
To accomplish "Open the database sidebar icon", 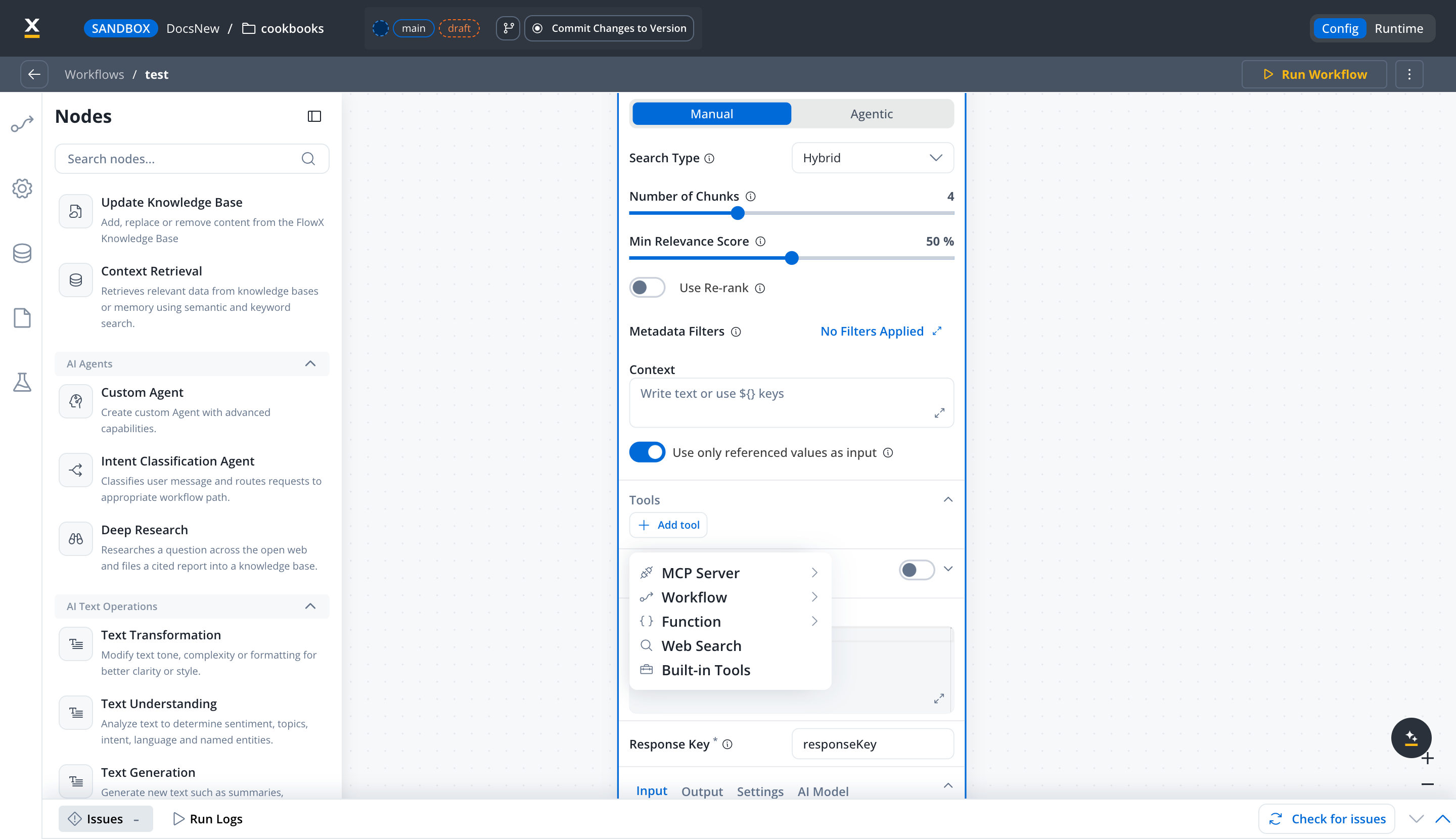I will (x=22, y=253).
